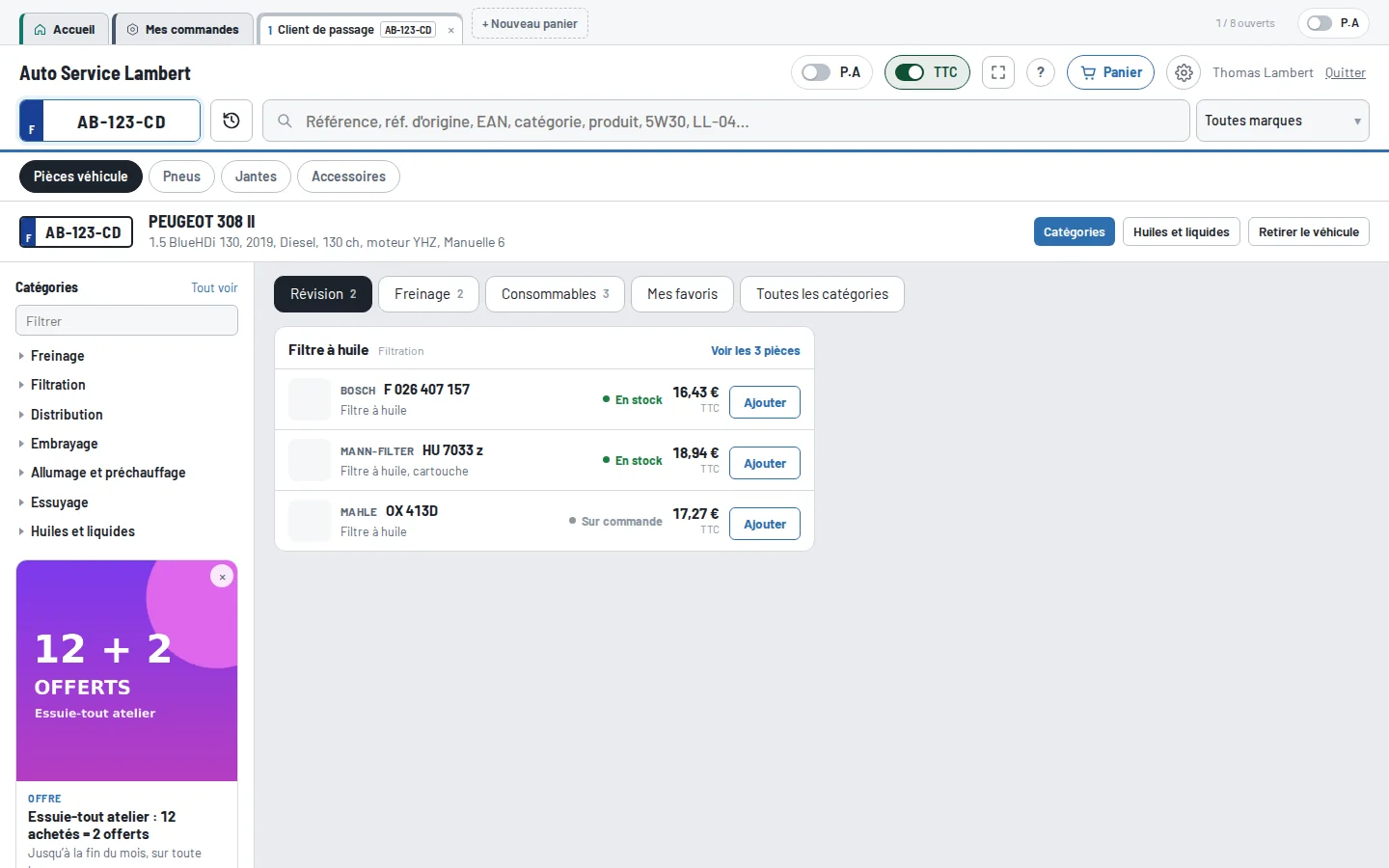Viewport: 1389px width, 868px height.
Task: Add MAHLE OX 413D to cart
Action: (x=765, y=524)
